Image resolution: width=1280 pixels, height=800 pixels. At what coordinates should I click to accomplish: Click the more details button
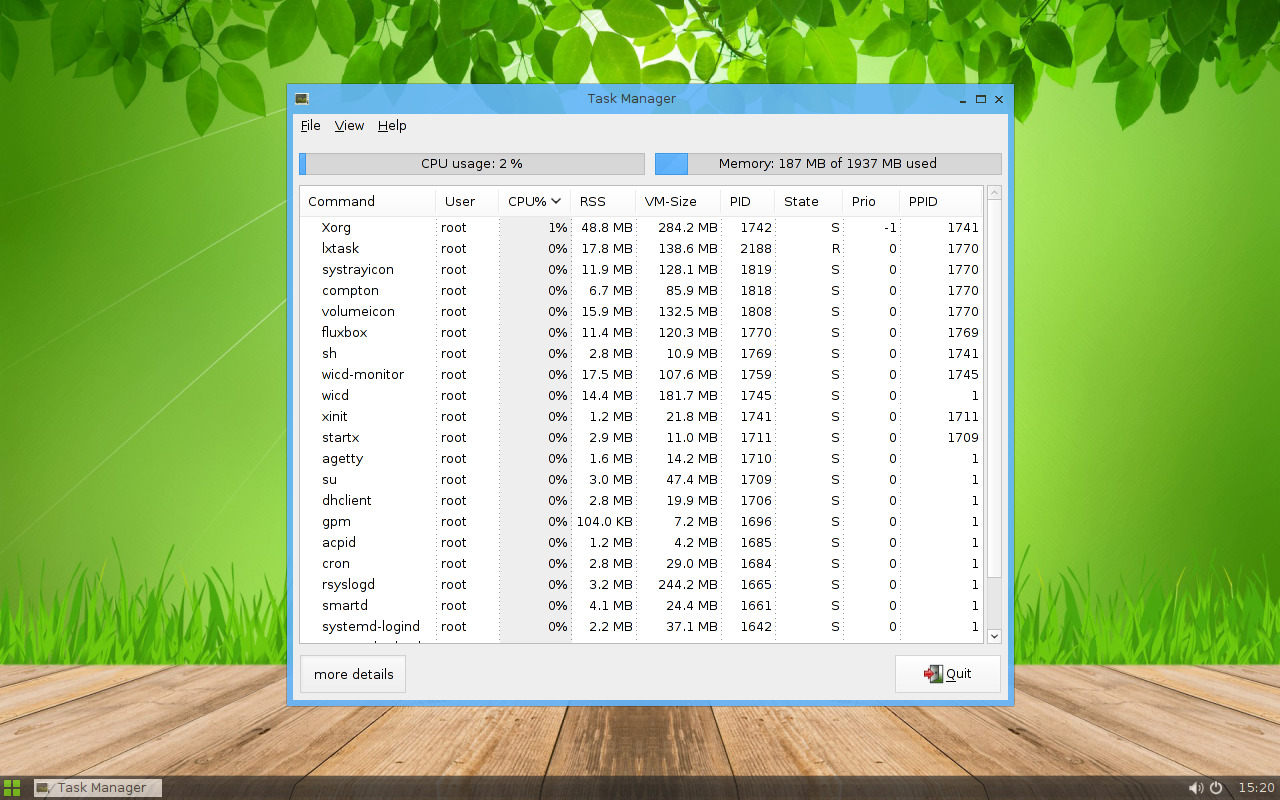[x=353, y=674]
